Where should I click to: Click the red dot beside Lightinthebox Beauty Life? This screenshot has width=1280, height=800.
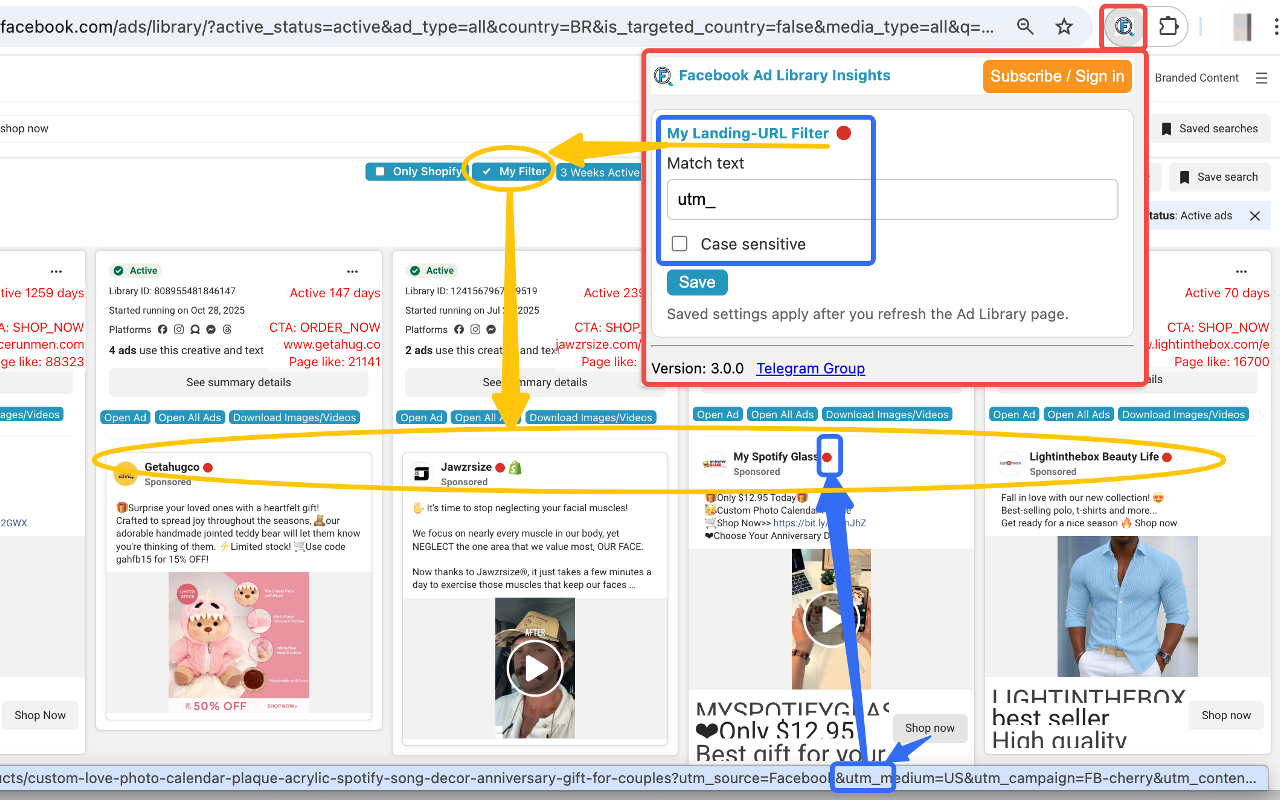coord(1166,457)
